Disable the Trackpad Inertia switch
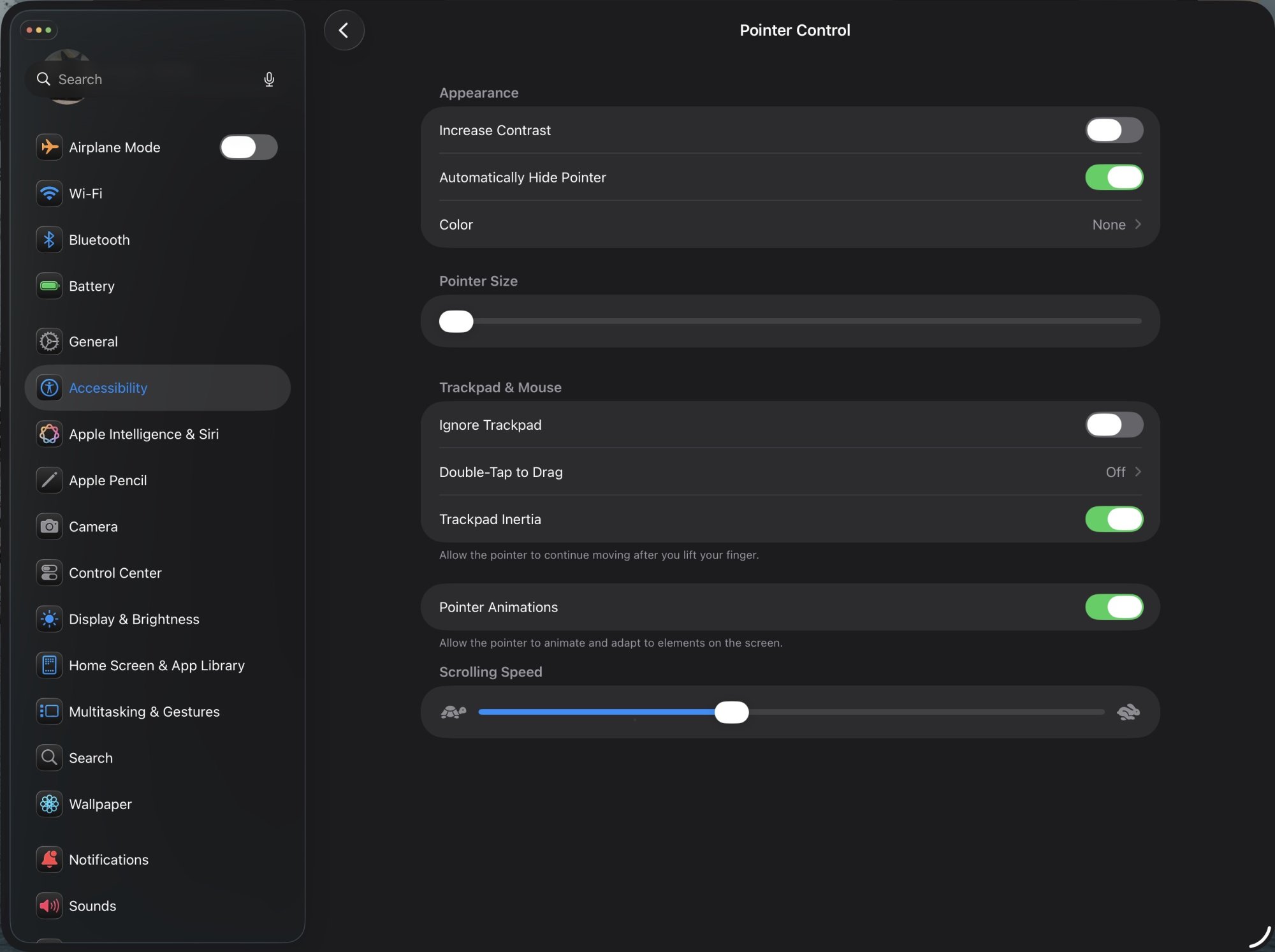Screen dimensions: 1275x952 click(1114, 519)
